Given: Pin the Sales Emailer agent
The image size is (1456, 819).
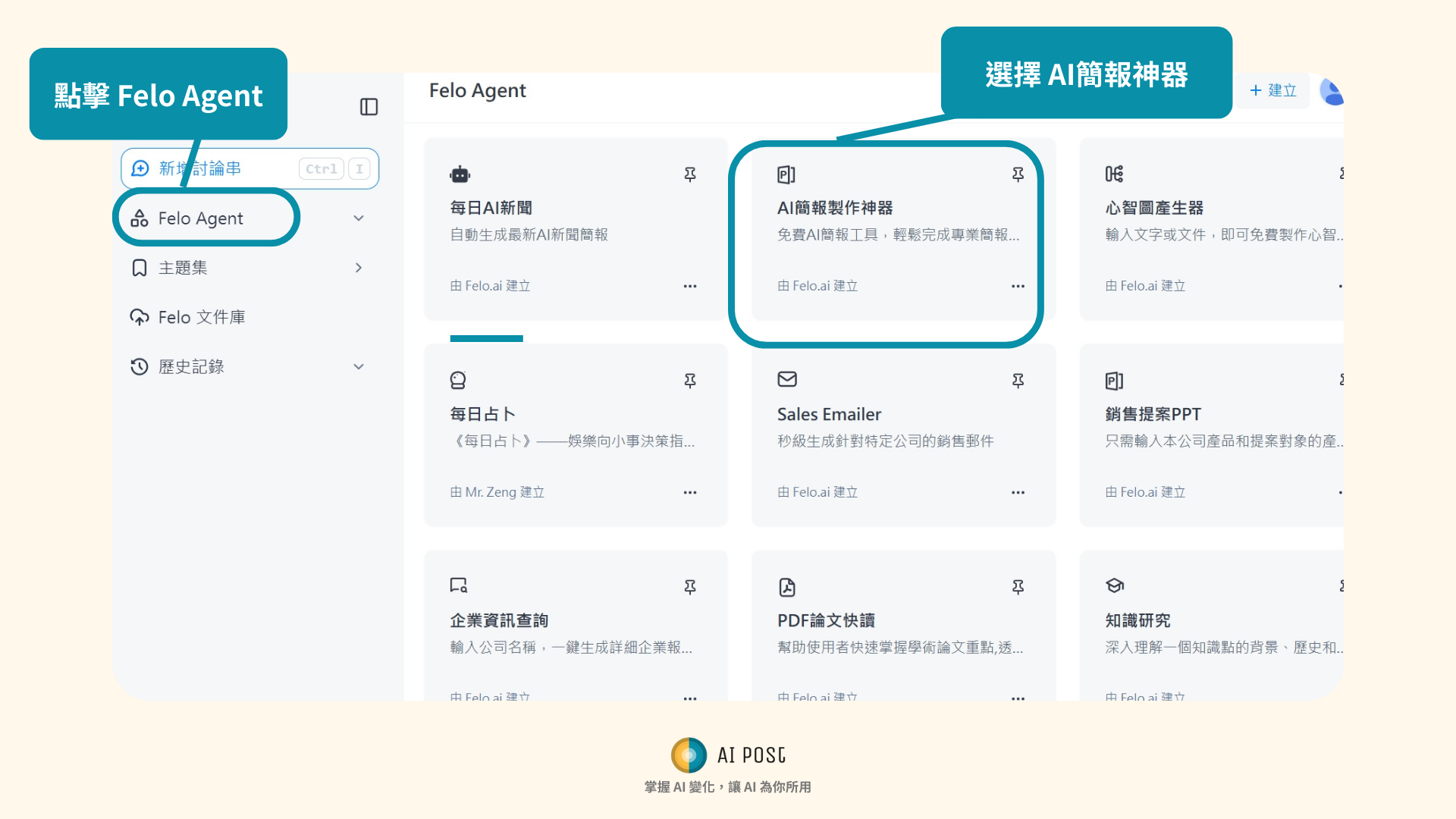Looking at the screenshot, I should (1018, 381).
